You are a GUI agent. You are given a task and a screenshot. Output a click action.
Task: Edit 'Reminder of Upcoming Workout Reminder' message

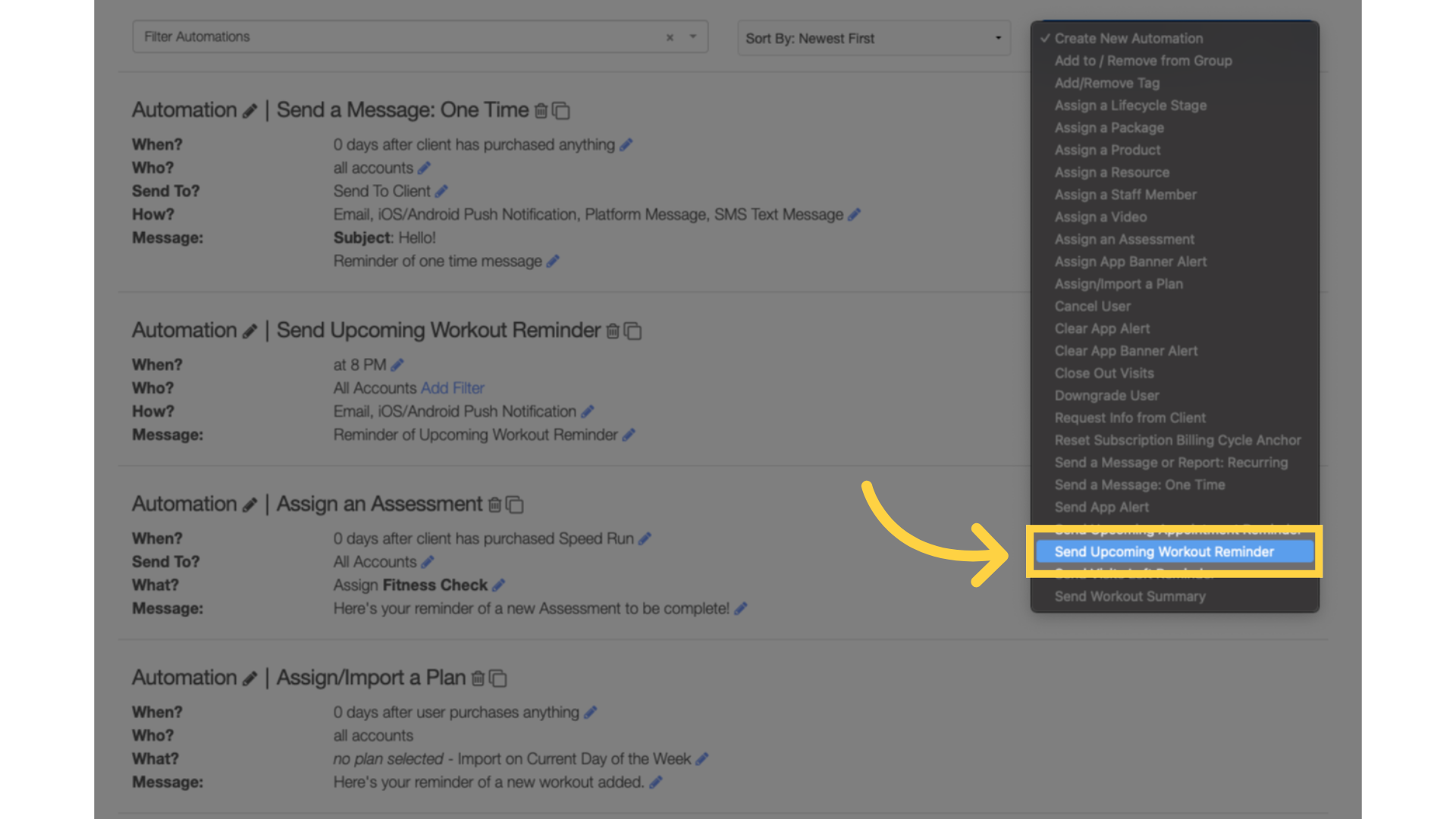click(629, 435)
